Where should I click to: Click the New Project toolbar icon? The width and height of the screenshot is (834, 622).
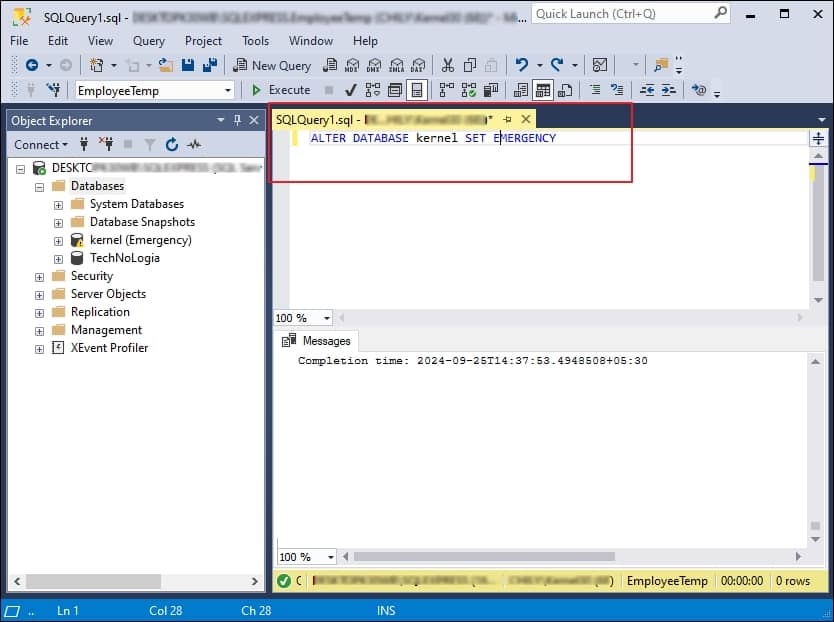click(96, 65)
